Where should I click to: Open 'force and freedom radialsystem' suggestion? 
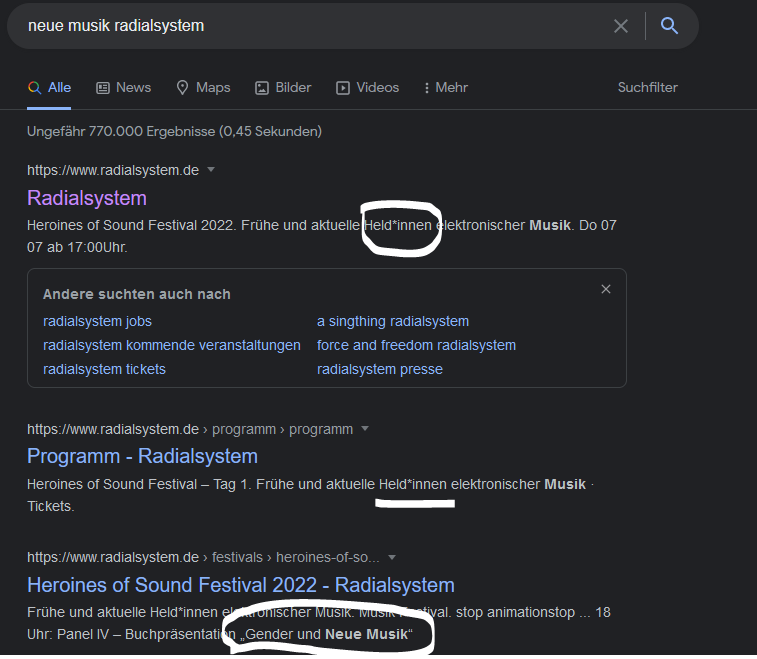[416, 345]
